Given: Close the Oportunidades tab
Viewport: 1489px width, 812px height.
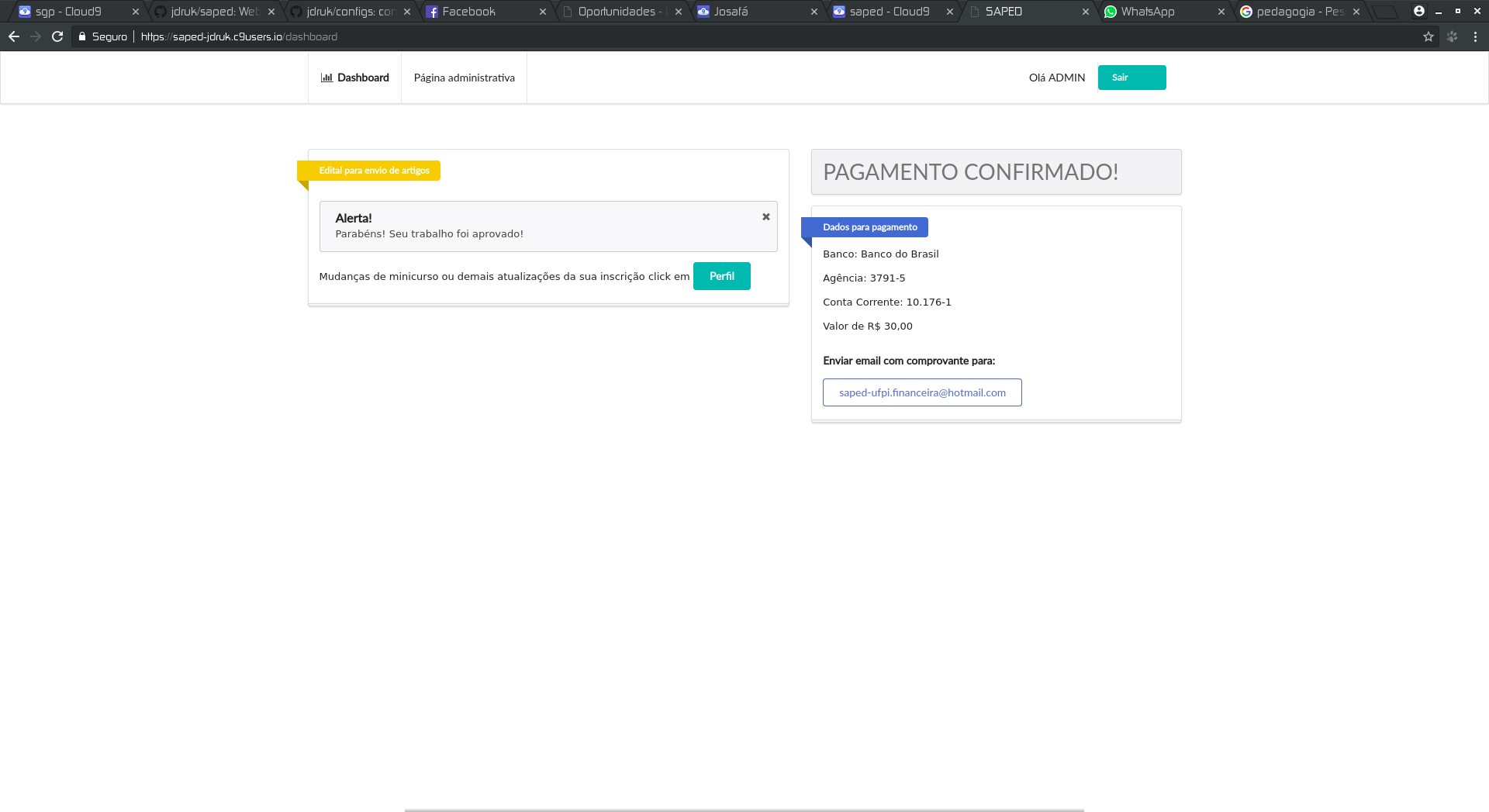Looking at the screenshot, I should click(679, 12).
